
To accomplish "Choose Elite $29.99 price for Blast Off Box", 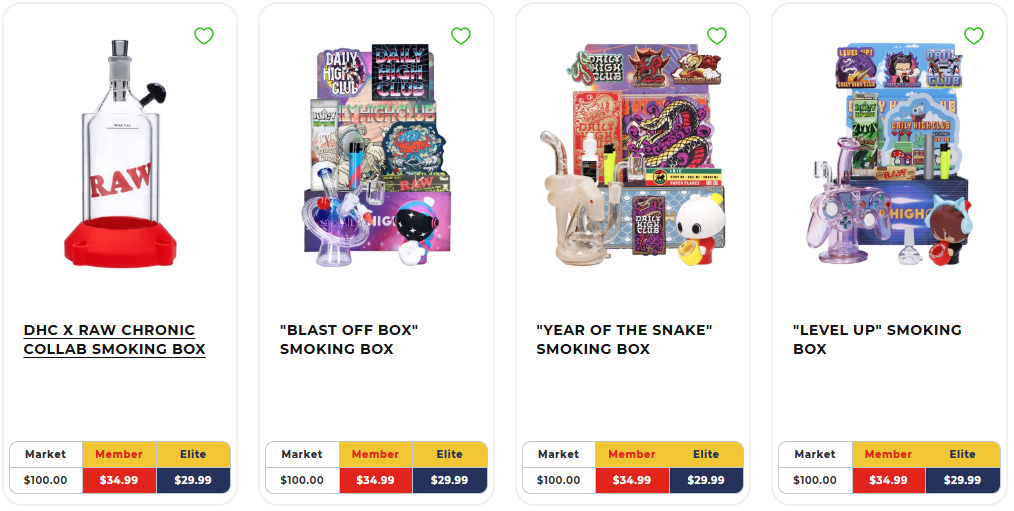I will coord(449,480).
